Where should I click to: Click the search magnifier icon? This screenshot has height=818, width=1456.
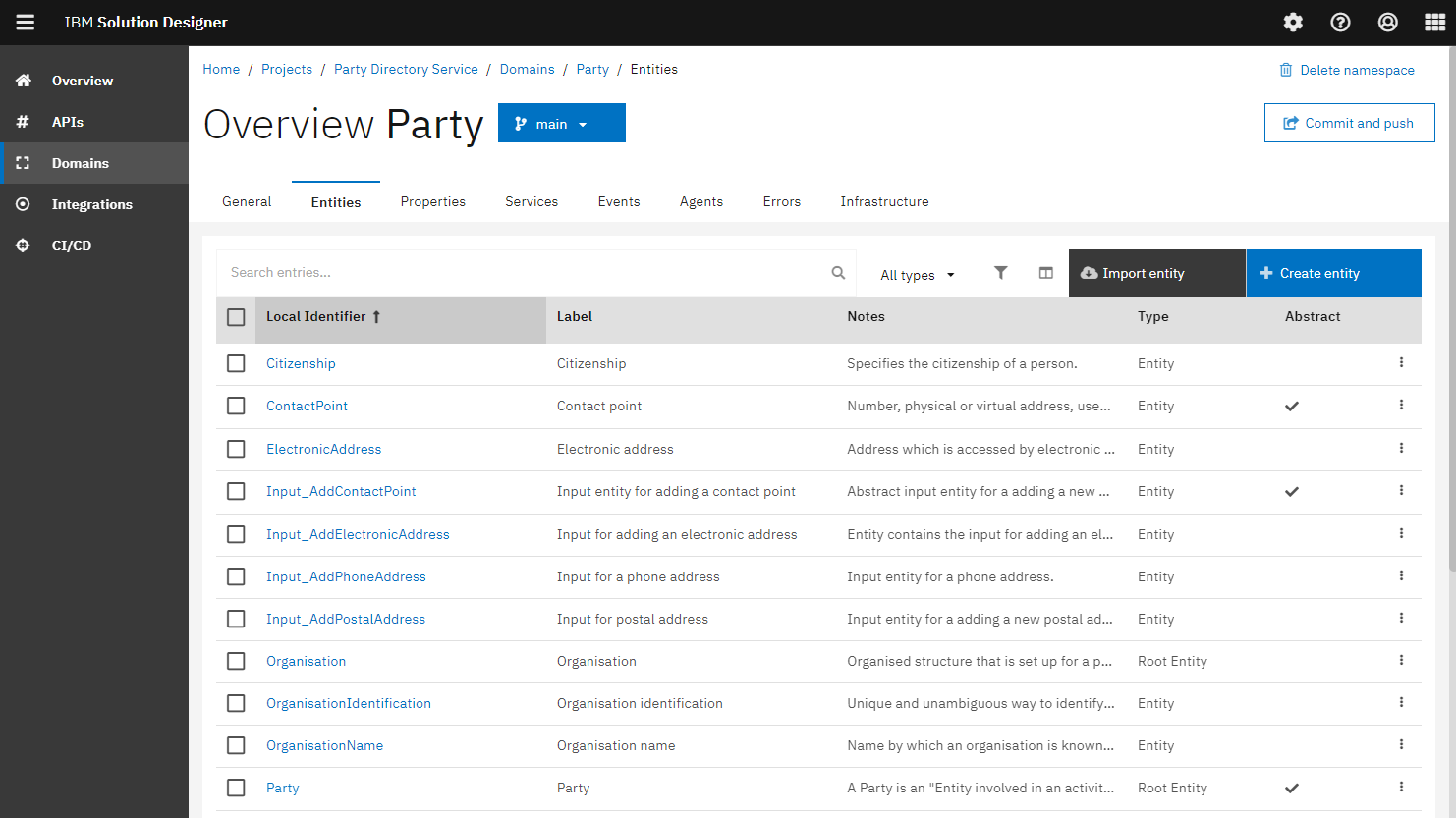(x=838, y=273)
